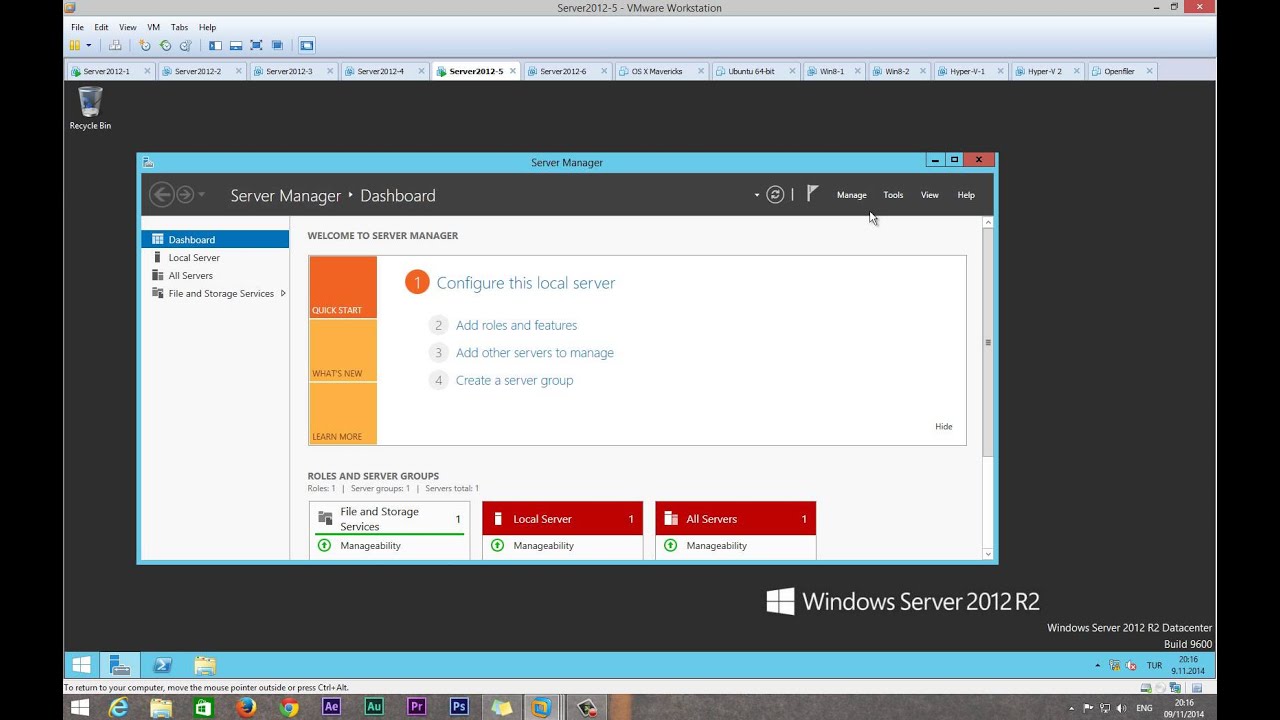Show hidden icons in guest tray
The image size is (1280, 720).
pos(1097,665)
